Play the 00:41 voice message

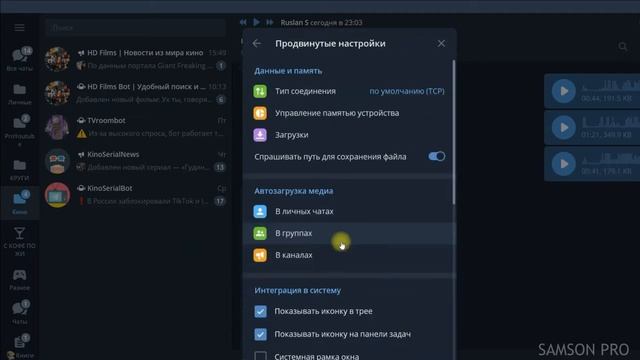[564, 164]
